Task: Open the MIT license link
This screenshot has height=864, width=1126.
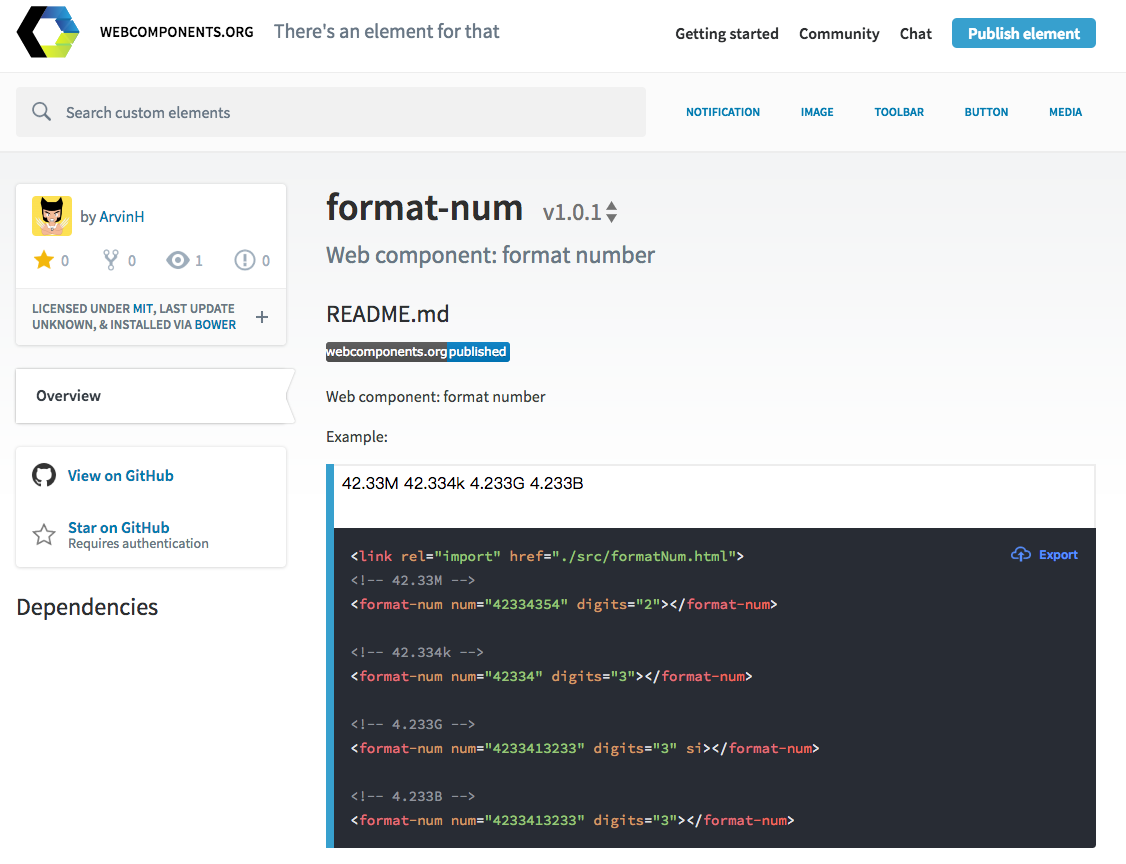Action: (x=143, y=308)
